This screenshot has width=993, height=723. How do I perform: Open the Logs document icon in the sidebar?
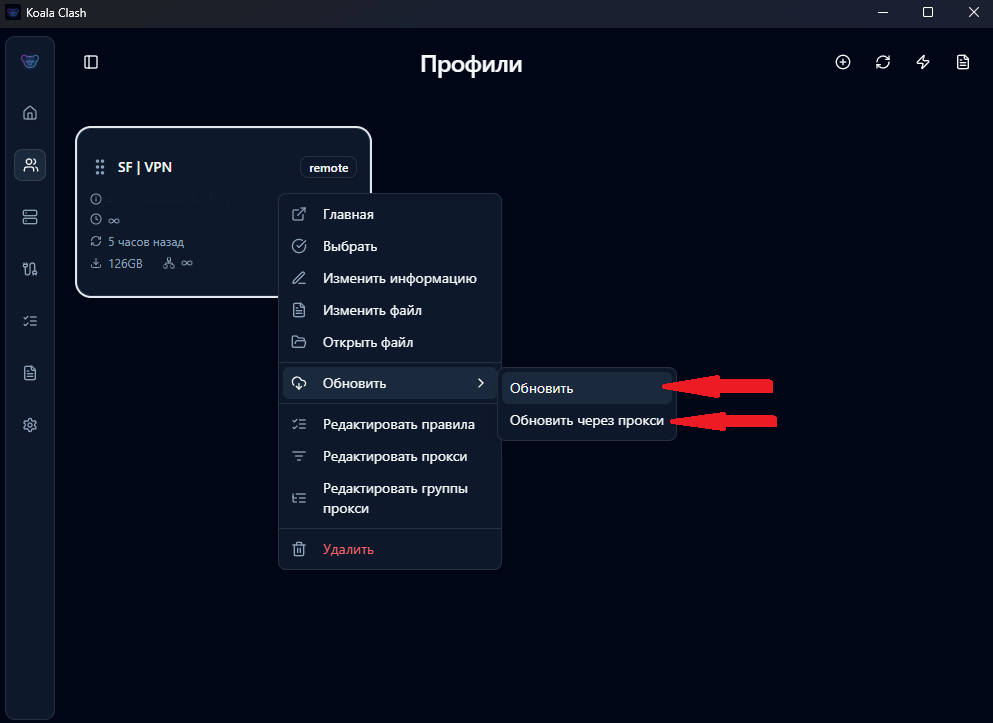coord(29,372)
